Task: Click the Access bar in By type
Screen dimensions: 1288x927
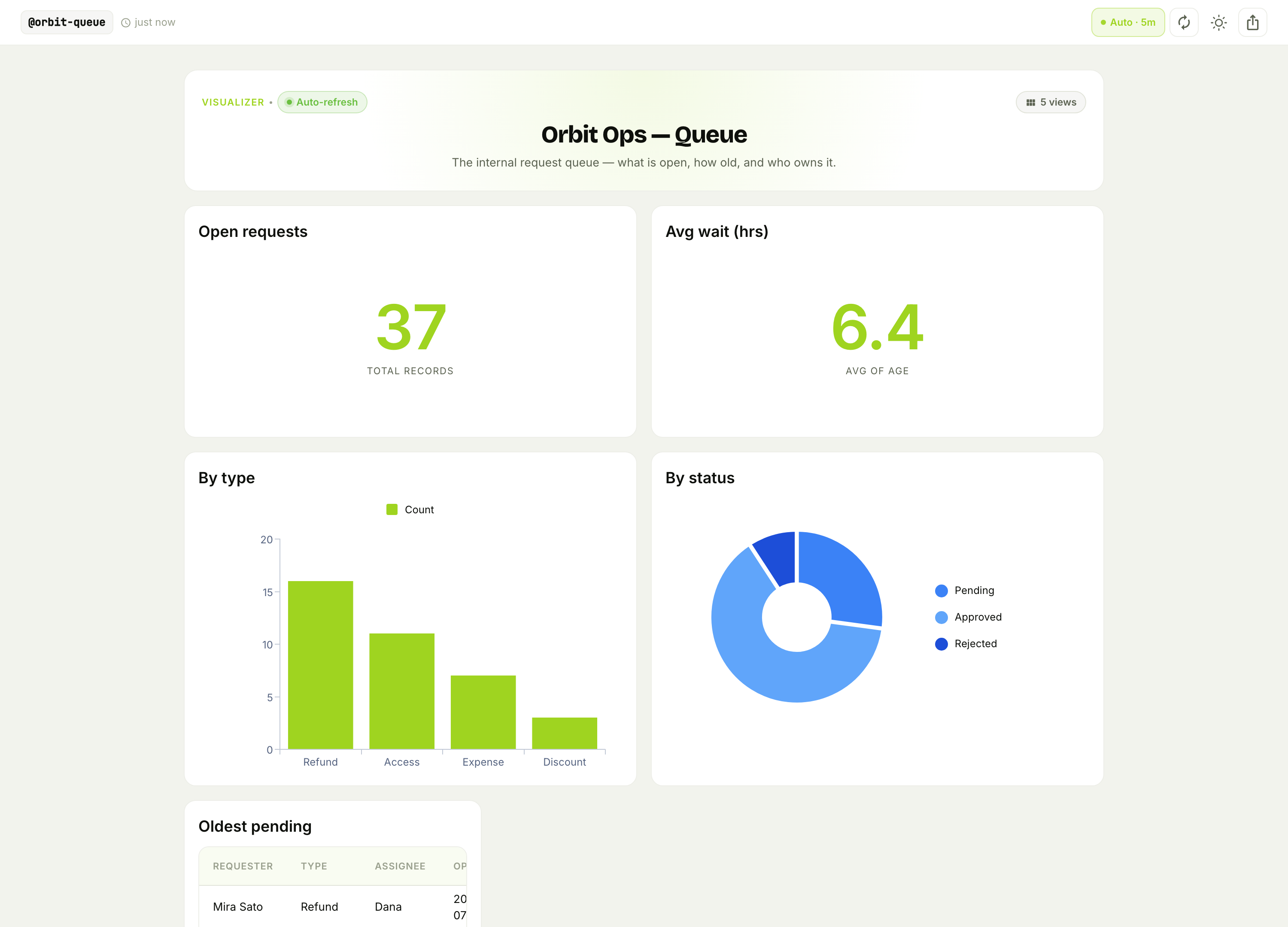Action: coord(401,691)
